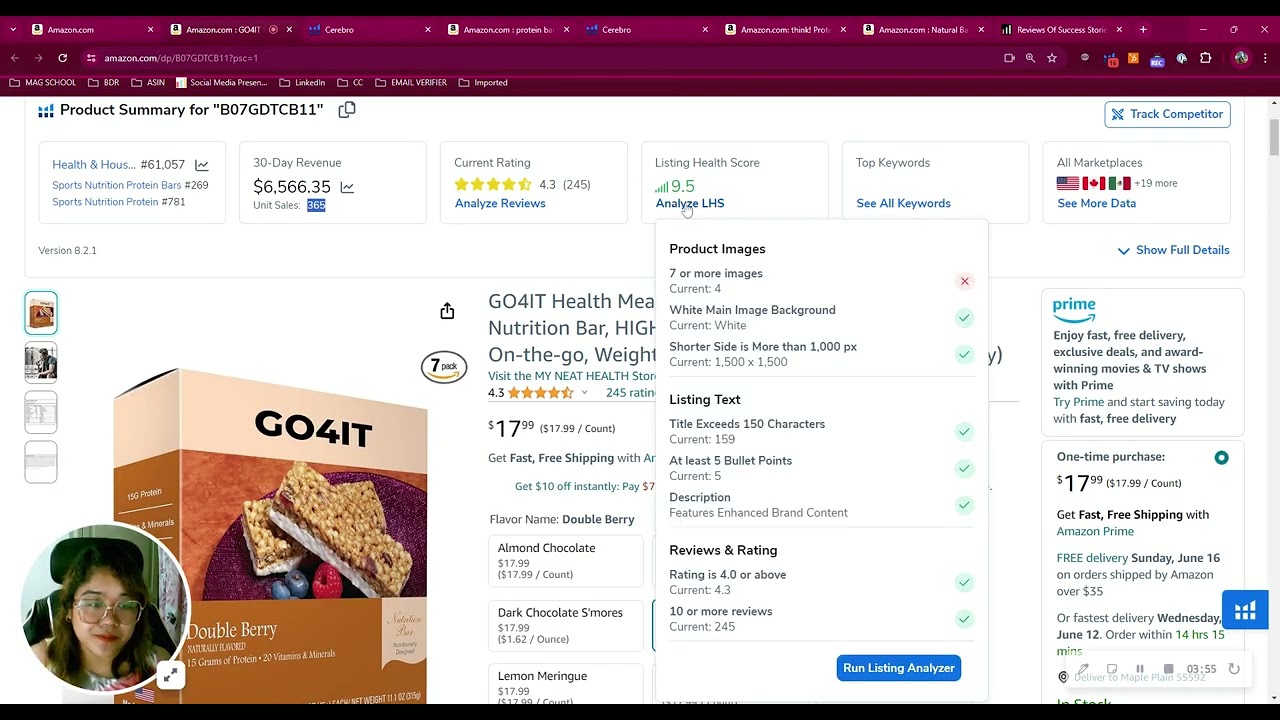This screenshot has height=720, width=1280.
Task: Click the Helium 10 extension icon with badge 16
Action: click(1110, 59)
